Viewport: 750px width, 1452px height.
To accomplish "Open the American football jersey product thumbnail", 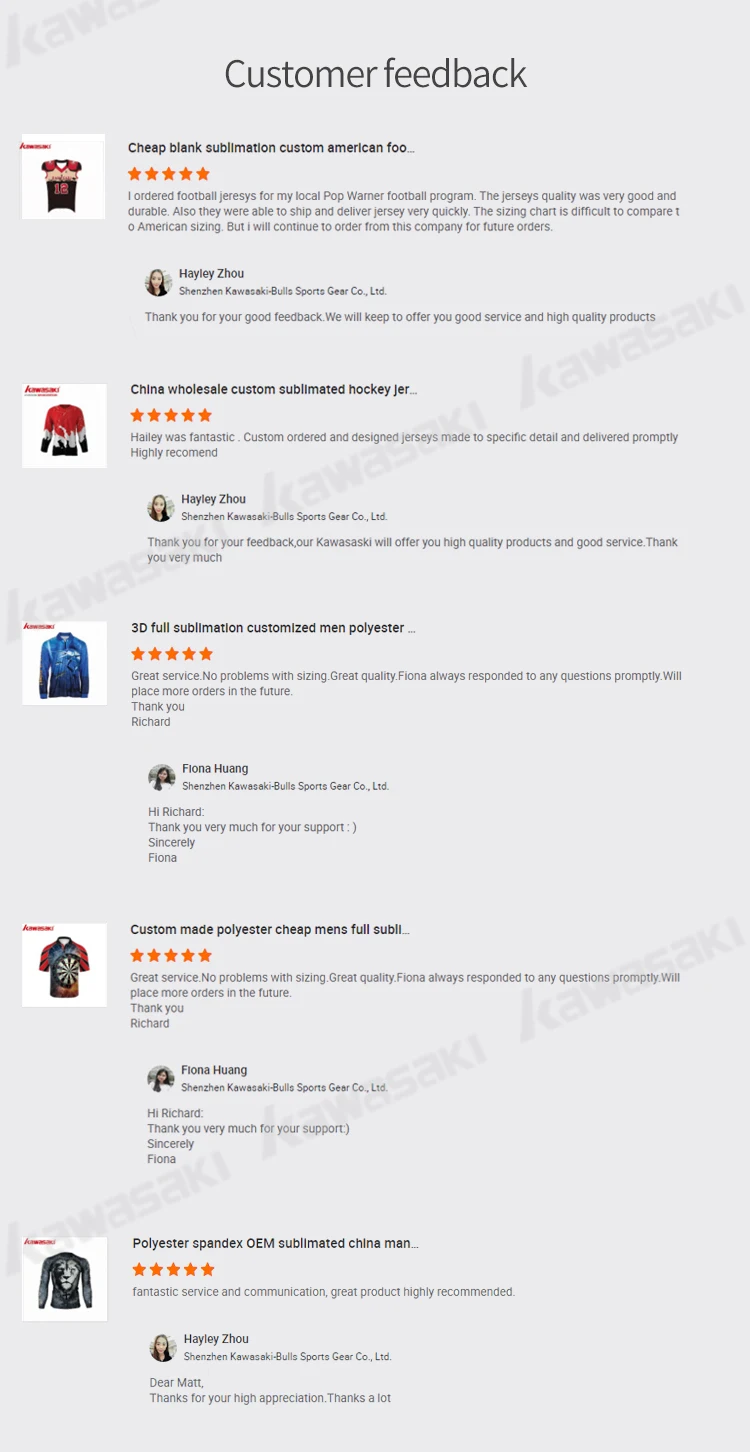I will click(63, 176).
